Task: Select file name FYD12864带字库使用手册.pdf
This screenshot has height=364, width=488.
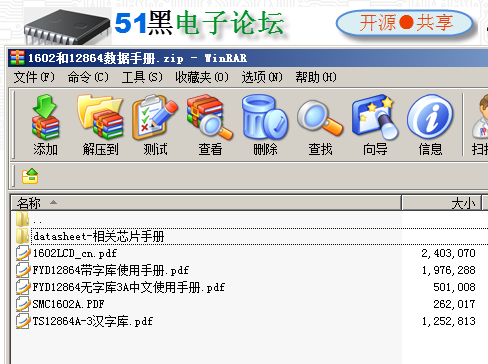Action: point(111,270)
